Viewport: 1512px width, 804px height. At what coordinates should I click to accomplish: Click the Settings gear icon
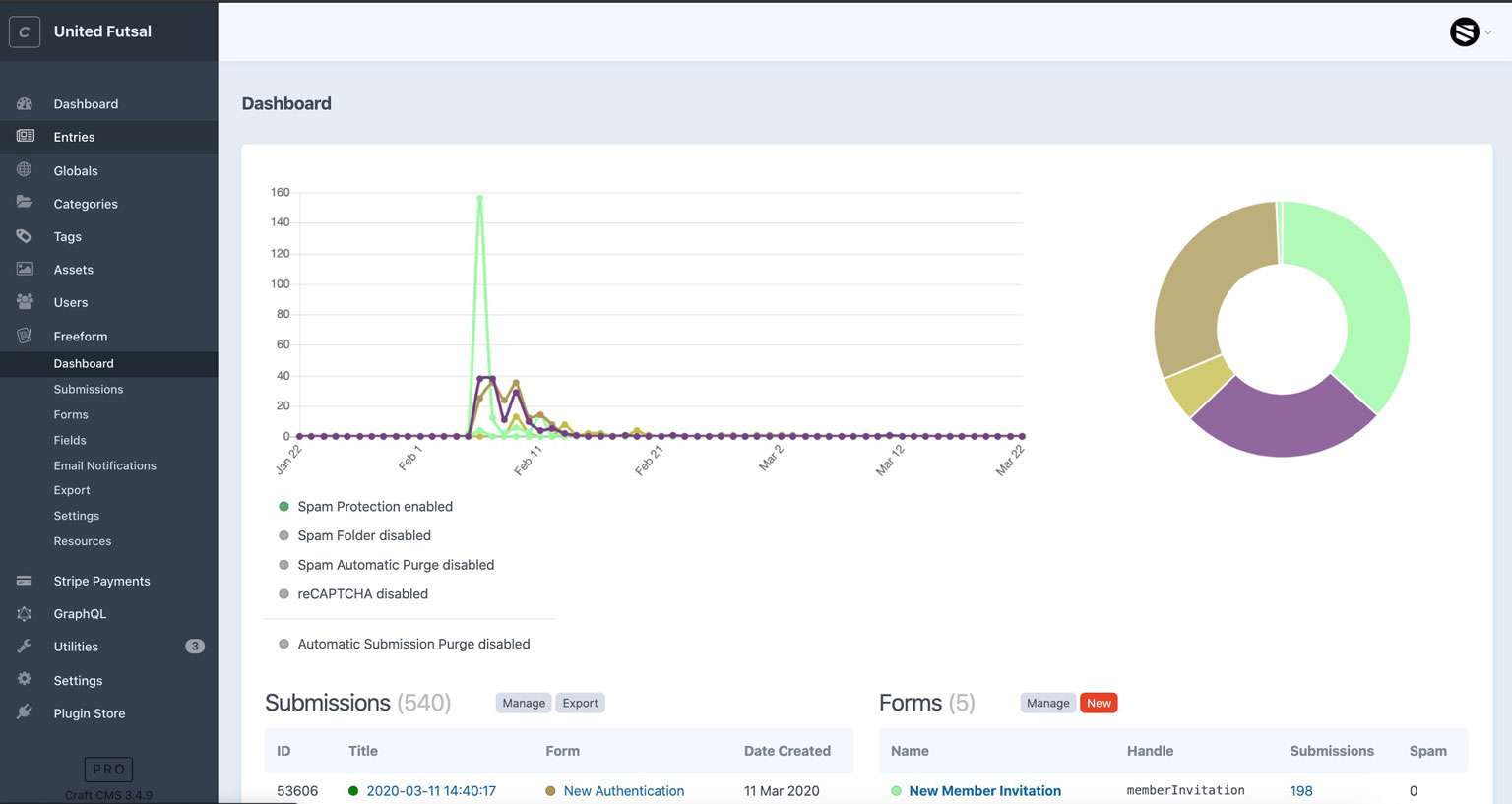[25, 679]
